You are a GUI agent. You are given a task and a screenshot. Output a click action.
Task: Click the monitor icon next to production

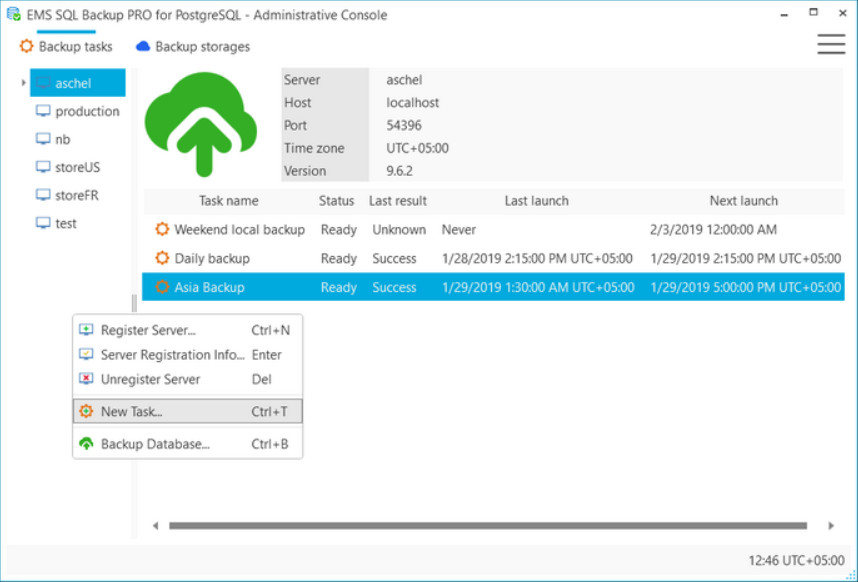tap(43, 111)
